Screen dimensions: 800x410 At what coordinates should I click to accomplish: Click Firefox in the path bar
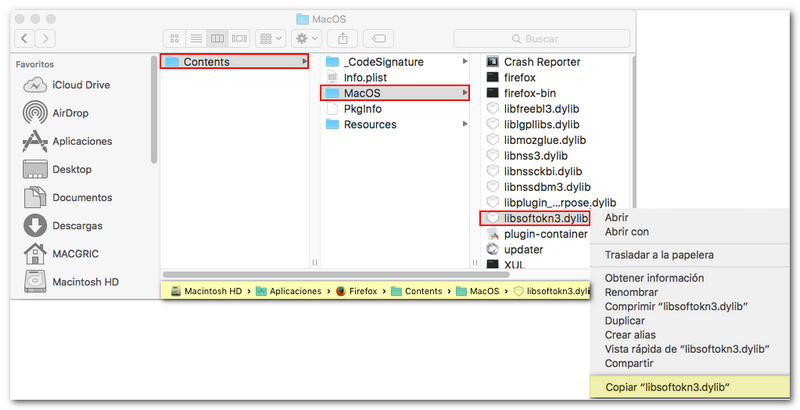(359, 291)
